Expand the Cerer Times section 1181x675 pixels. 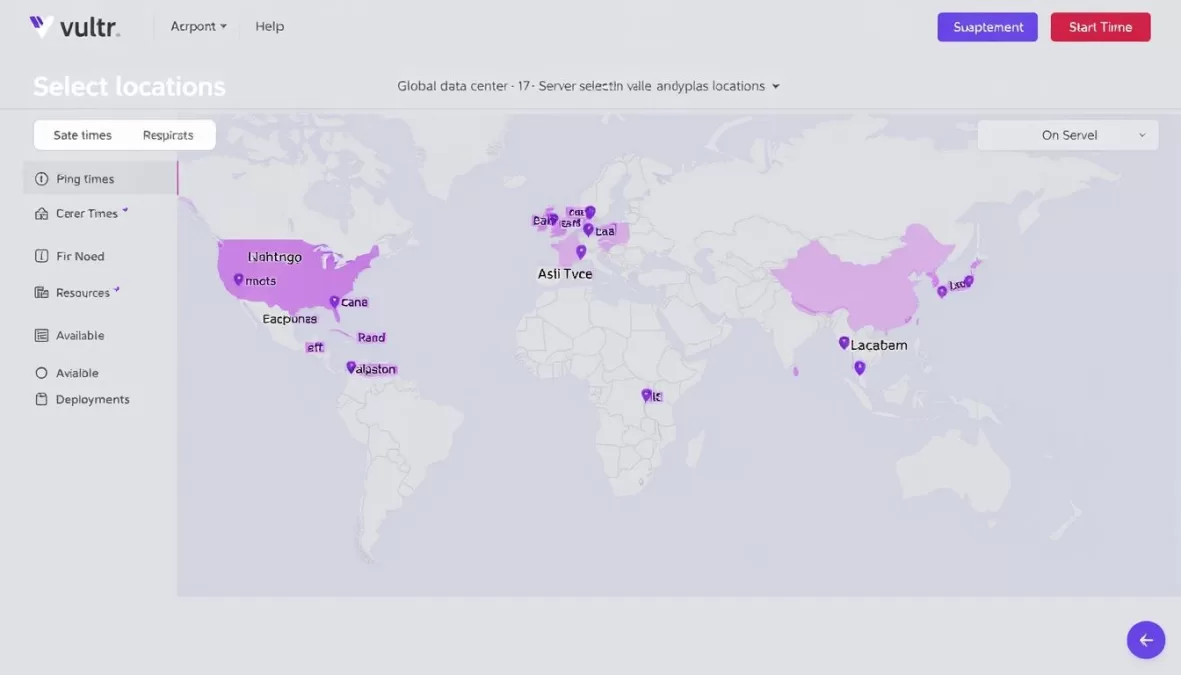tap(85, 213)
